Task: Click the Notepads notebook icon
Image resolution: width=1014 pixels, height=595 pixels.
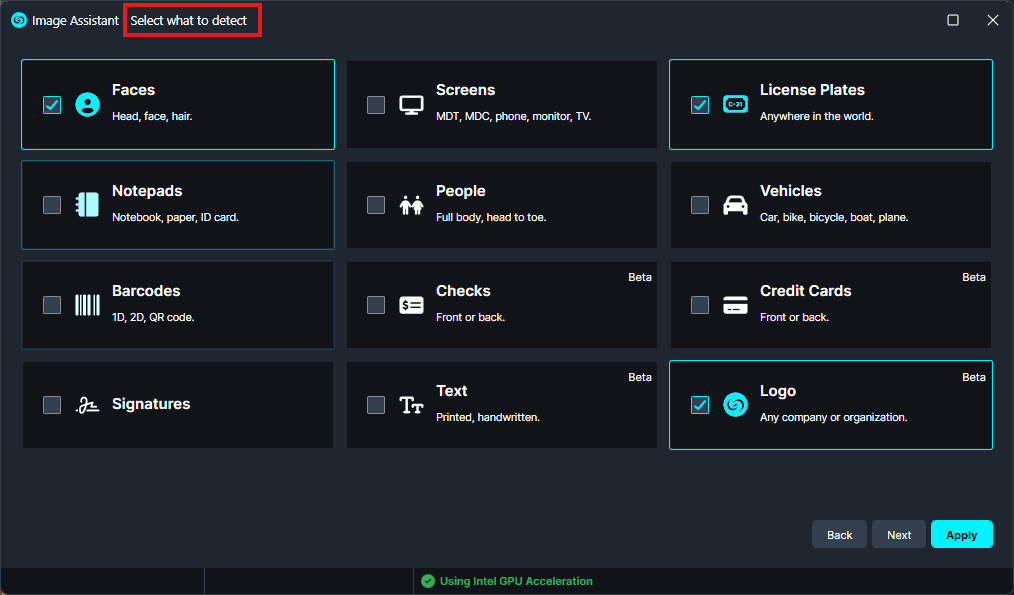Action: click(87, 204)
